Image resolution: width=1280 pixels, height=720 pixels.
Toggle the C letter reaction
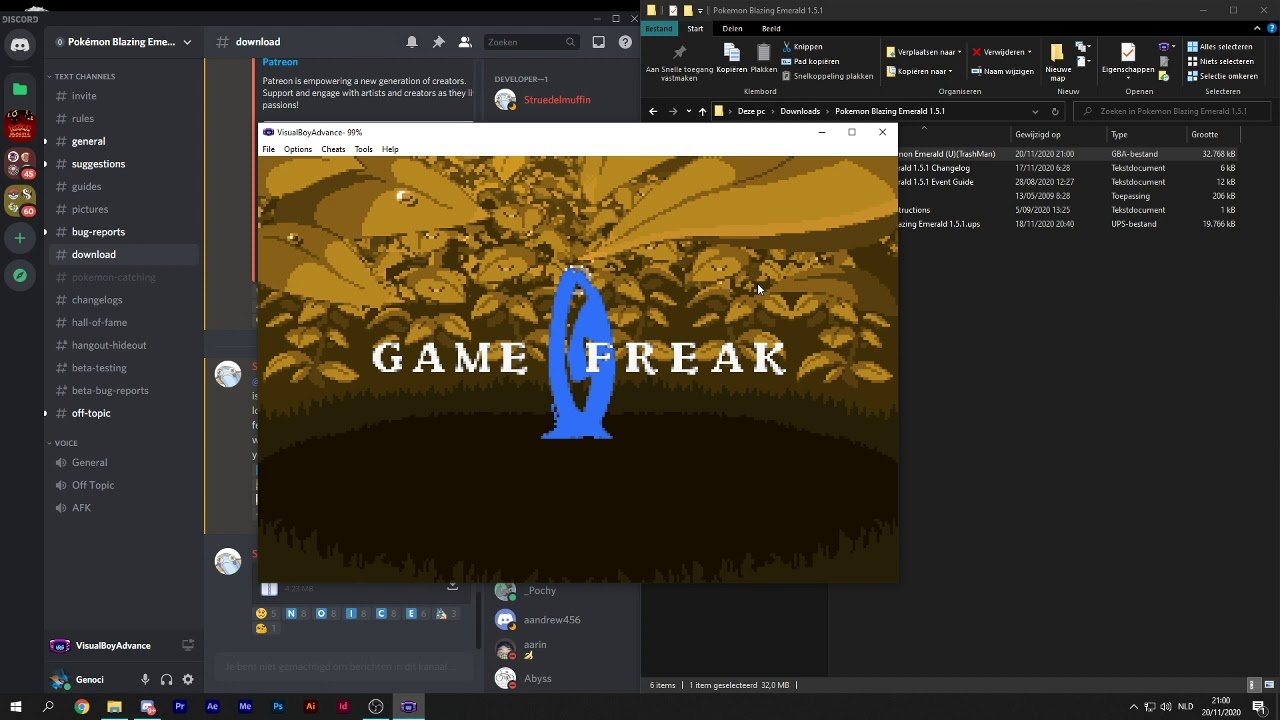tap(386, 613)
